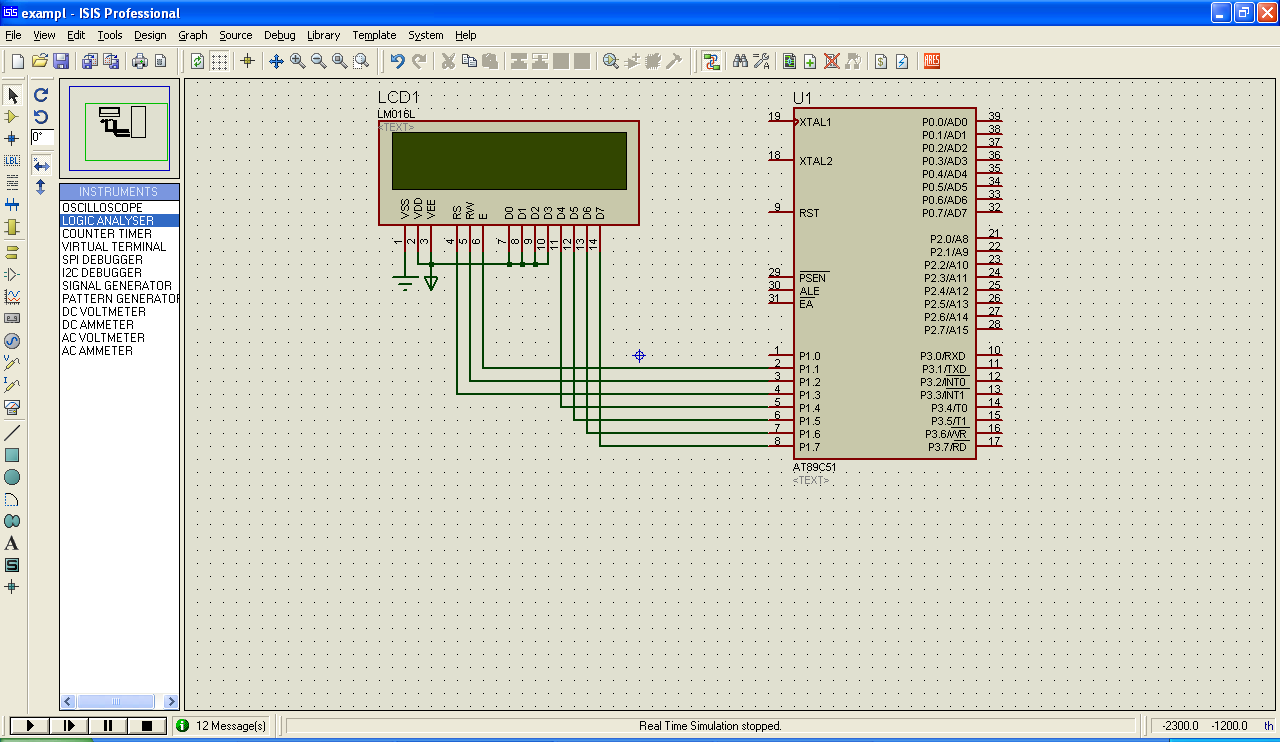Select Wire Label mode

[12, 161]
